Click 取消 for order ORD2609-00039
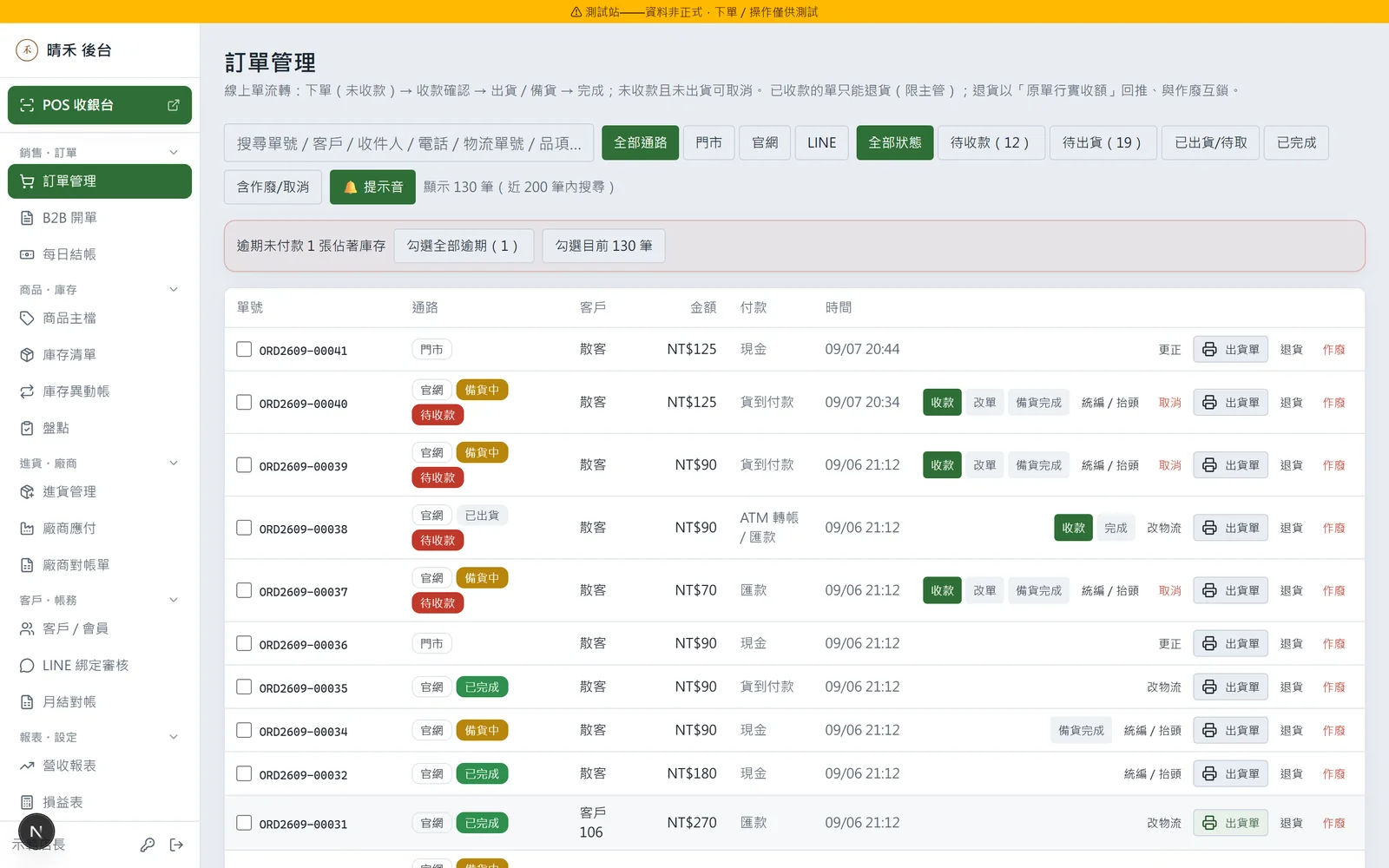This screenshot has width=1389, height=868. coord(1170,465)
